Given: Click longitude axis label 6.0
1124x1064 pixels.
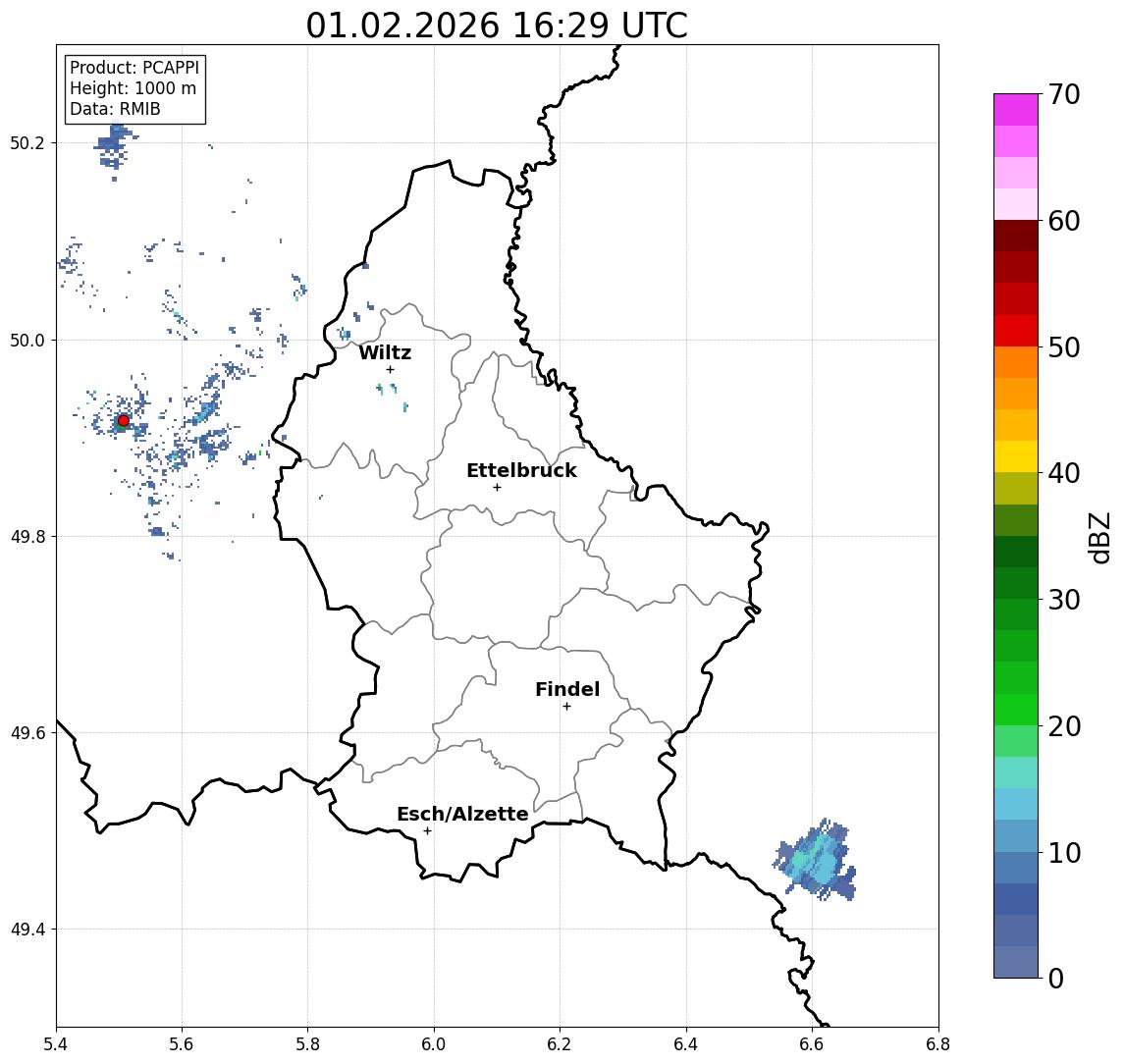Looking at the screenshot, I should (x=434, y=1044).
